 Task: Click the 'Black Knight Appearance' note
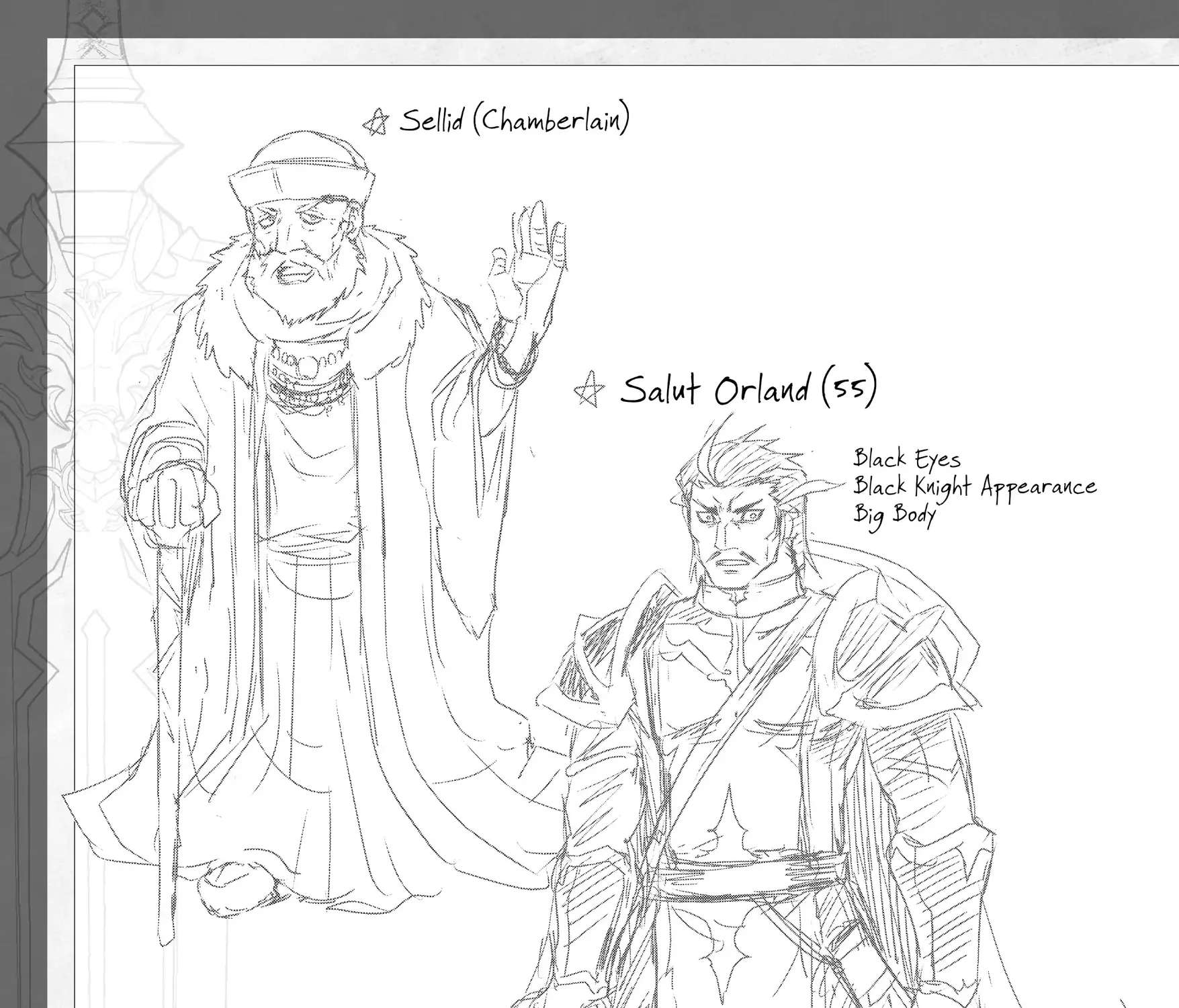pyautogui.click(x=975, y=487)
